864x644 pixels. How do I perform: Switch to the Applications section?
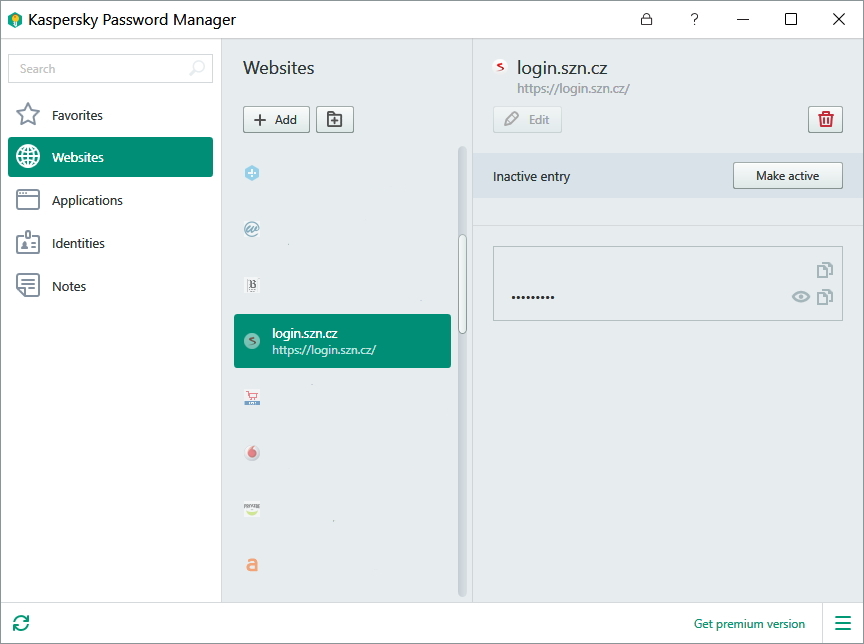[110, 200]
